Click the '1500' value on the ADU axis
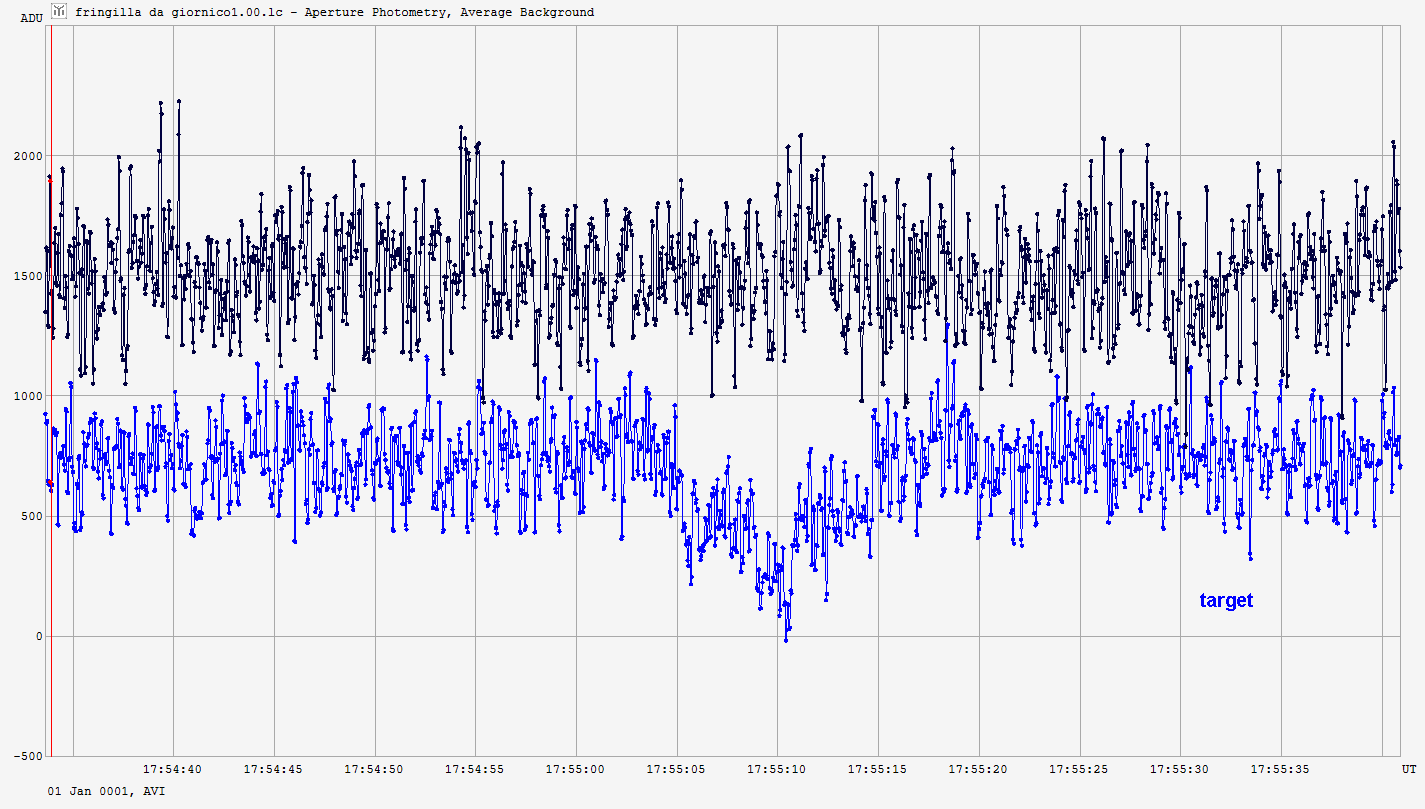This screenshot has width=1425, height=809. point(27,276)
